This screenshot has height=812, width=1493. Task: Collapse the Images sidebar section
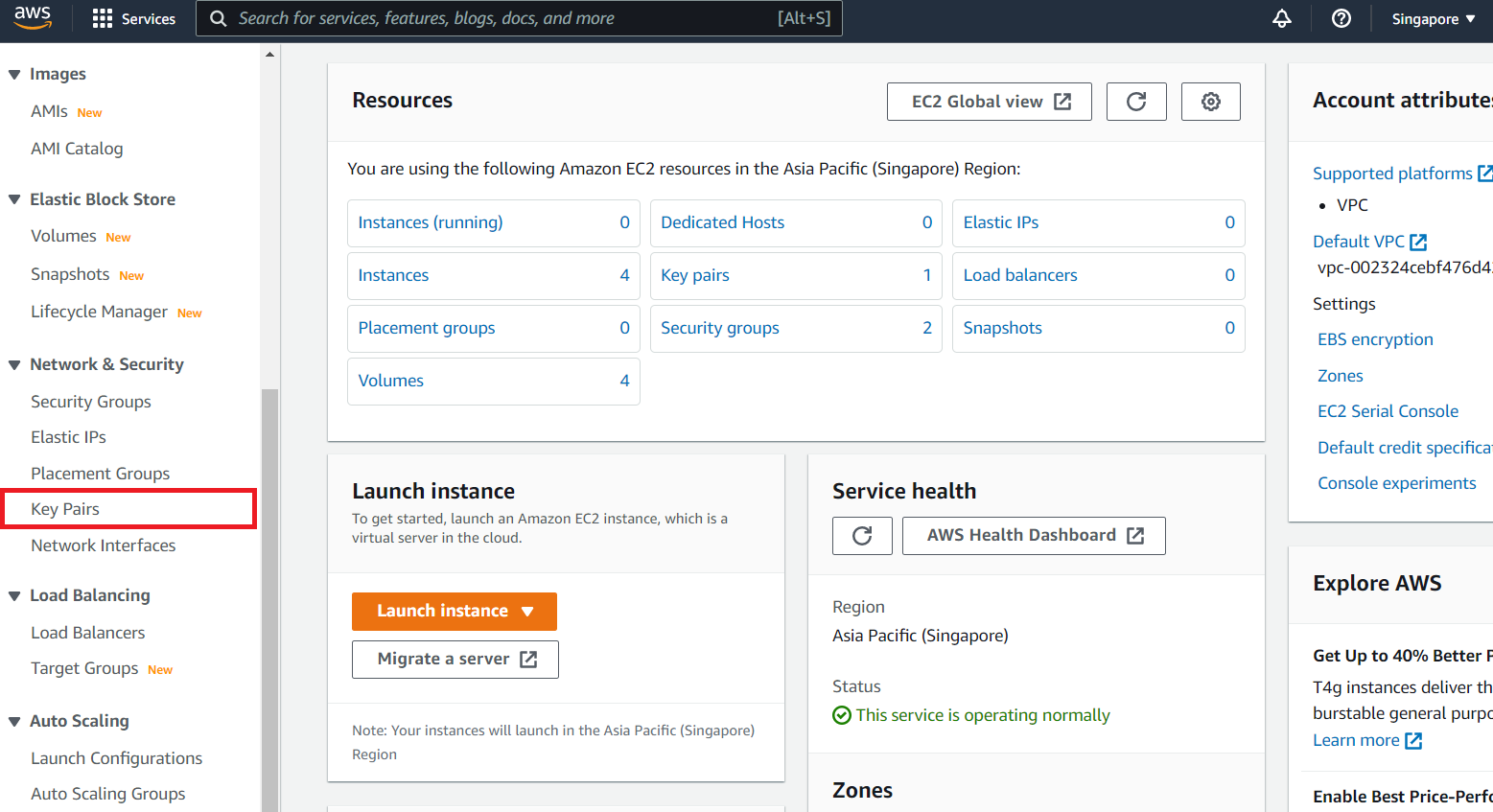click(14, 75)
